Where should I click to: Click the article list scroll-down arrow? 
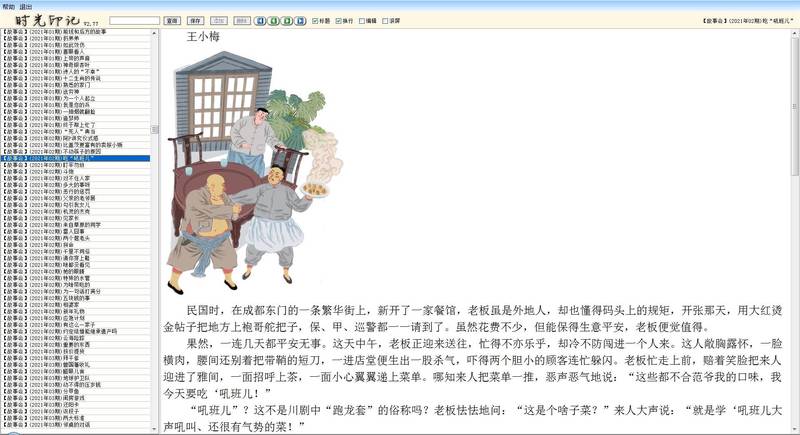155,429
